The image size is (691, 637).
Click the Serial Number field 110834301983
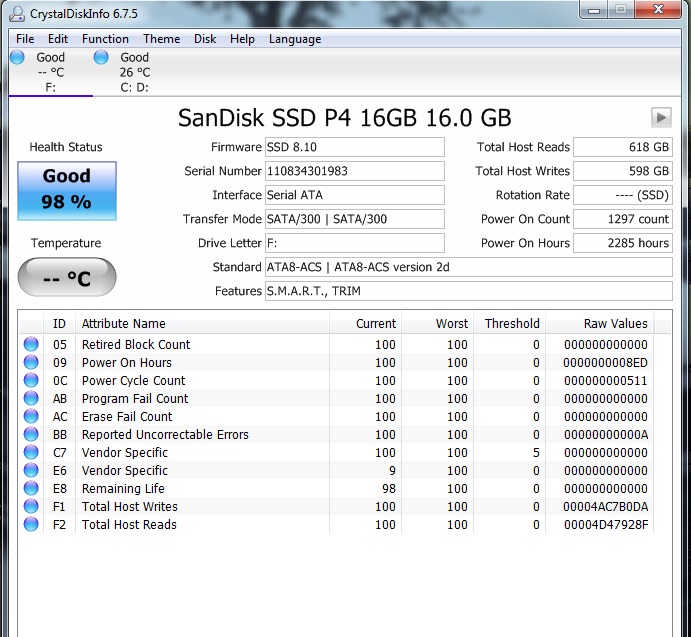[355, 171]
